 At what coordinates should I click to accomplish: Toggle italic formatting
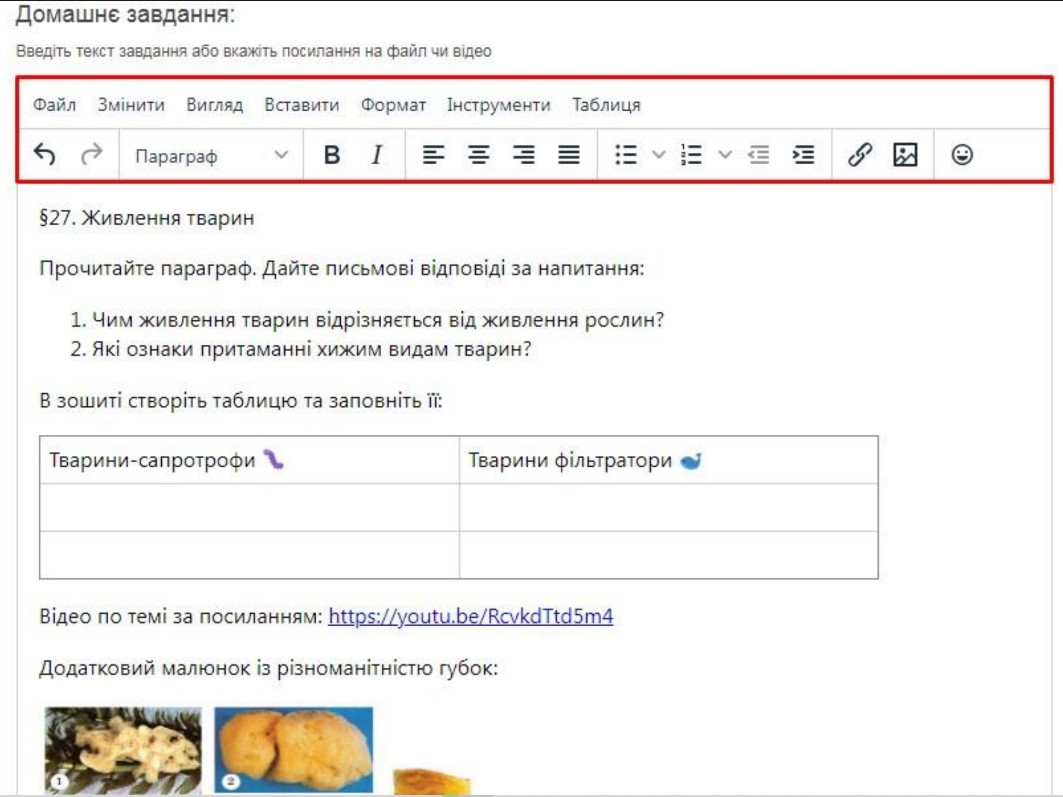click(x=377, y=155)
